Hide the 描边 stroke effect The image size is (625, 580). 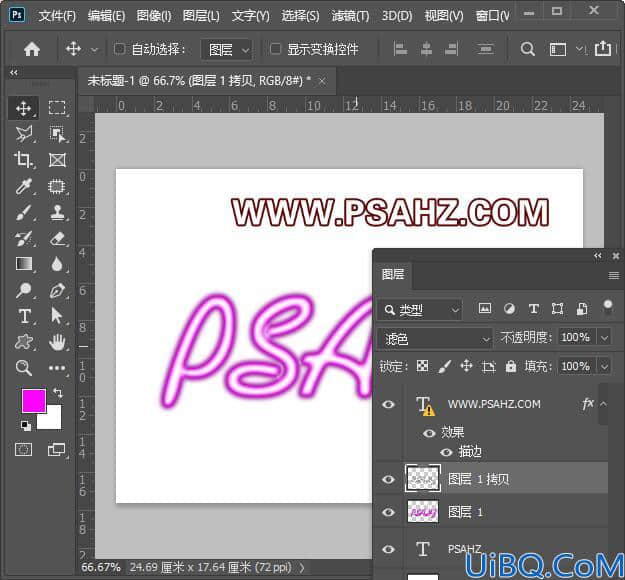click(446, 452)
